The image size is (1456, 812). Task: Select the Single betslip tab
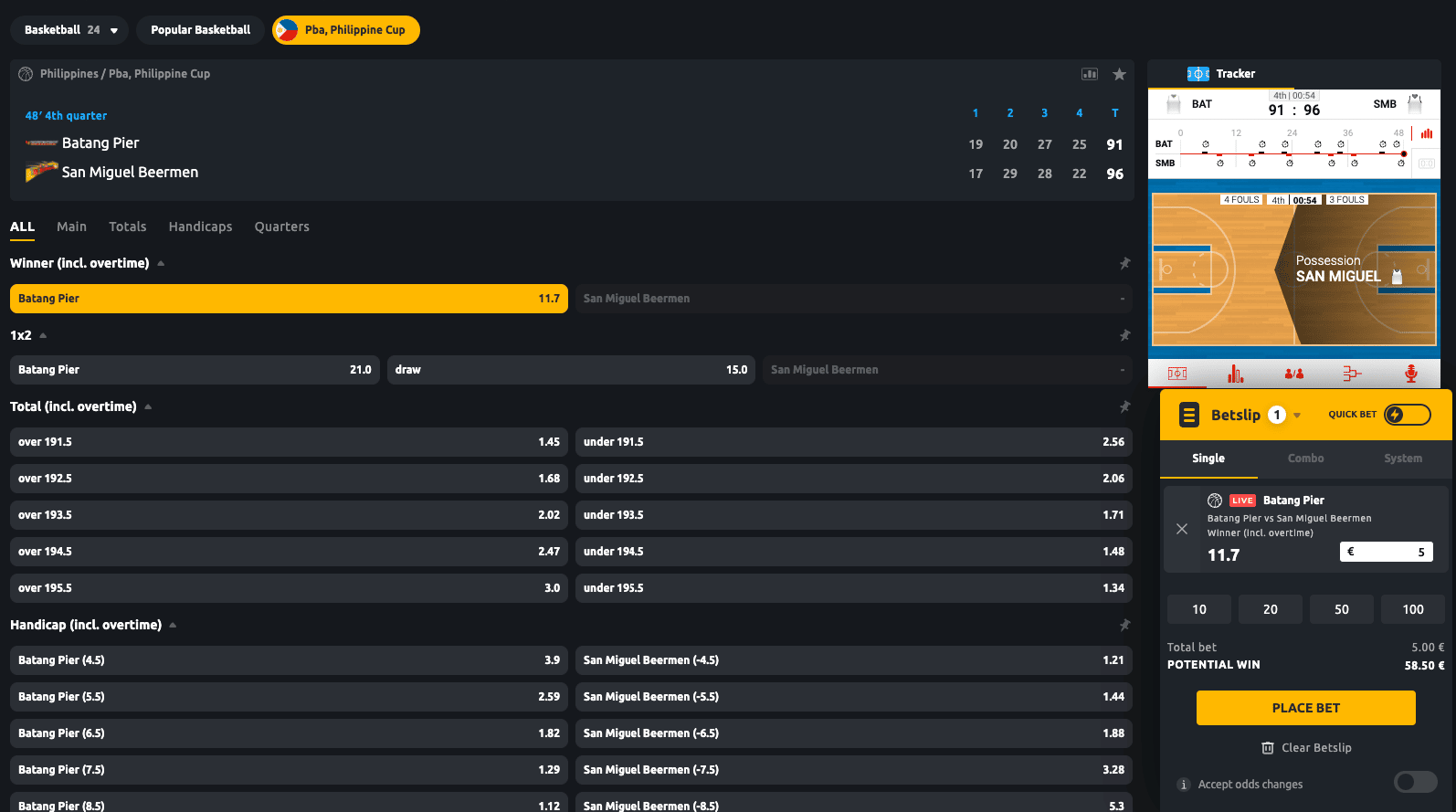[1208, 459]
